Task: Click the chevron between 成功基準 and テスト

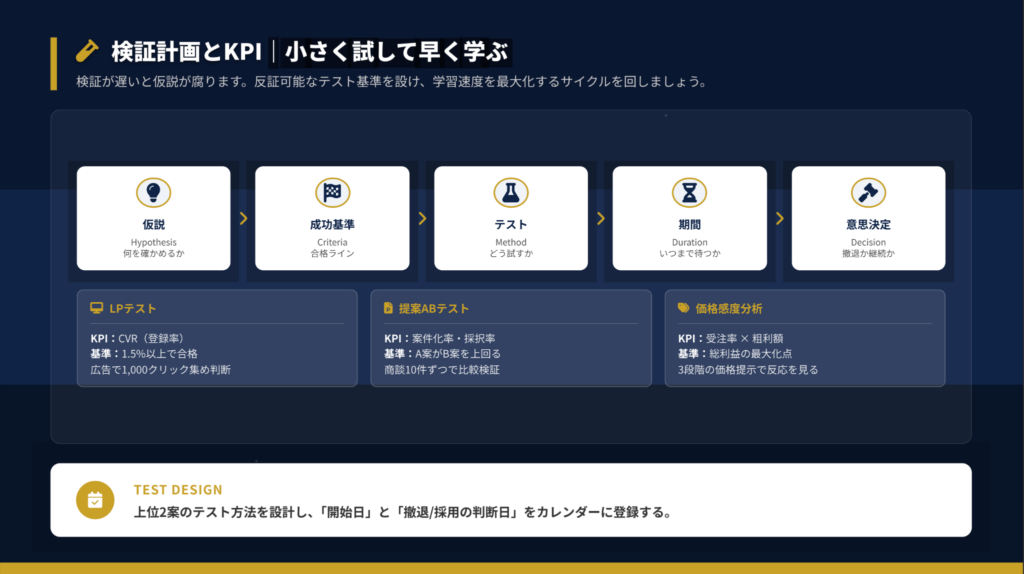Action: click(422, 218)
